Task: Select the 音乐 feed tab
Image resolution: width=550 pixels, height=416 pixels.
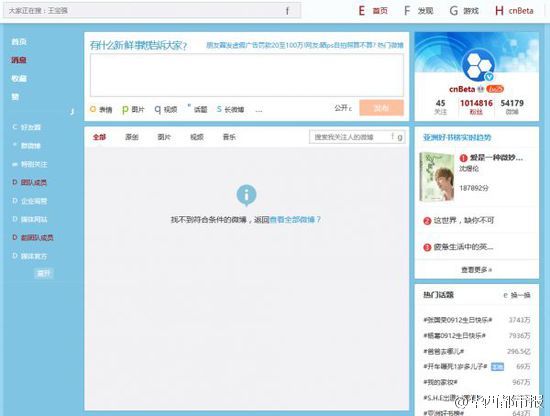Action: tap(229, 137)
